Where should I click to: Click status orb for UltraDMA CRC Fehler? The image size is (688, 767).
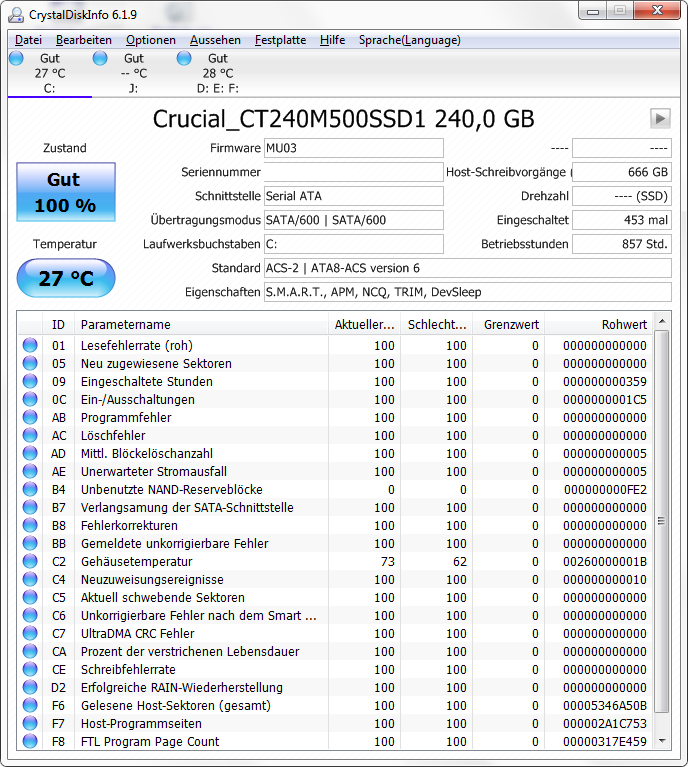30,633
